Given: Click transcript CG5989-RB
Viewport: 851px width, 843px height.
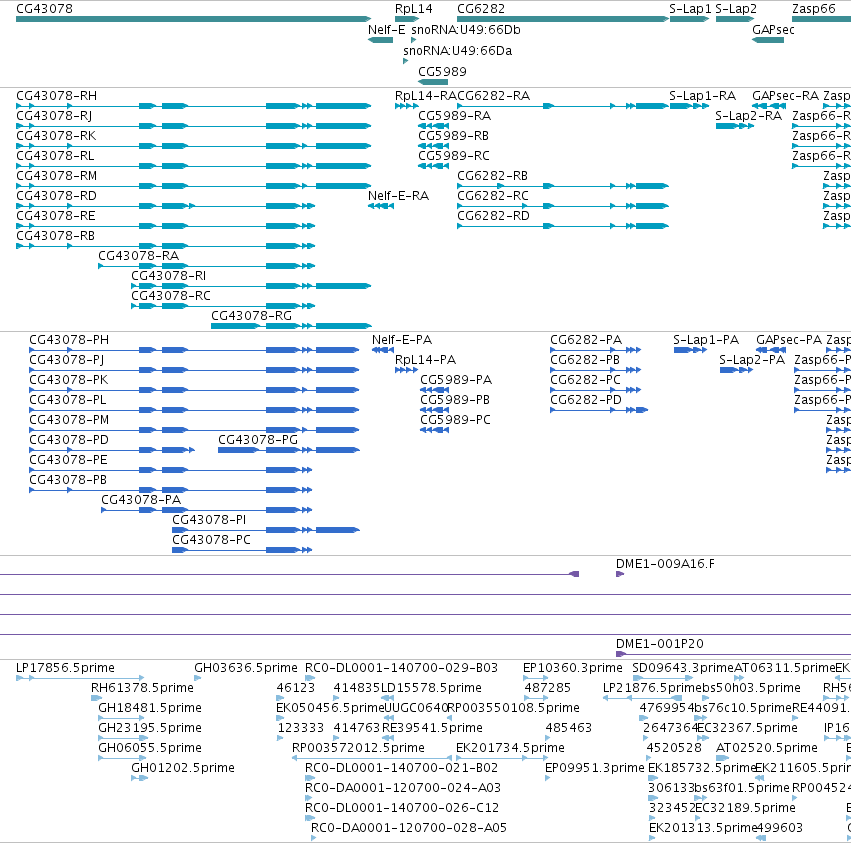Looking at the screenshot, I should 453,136.
